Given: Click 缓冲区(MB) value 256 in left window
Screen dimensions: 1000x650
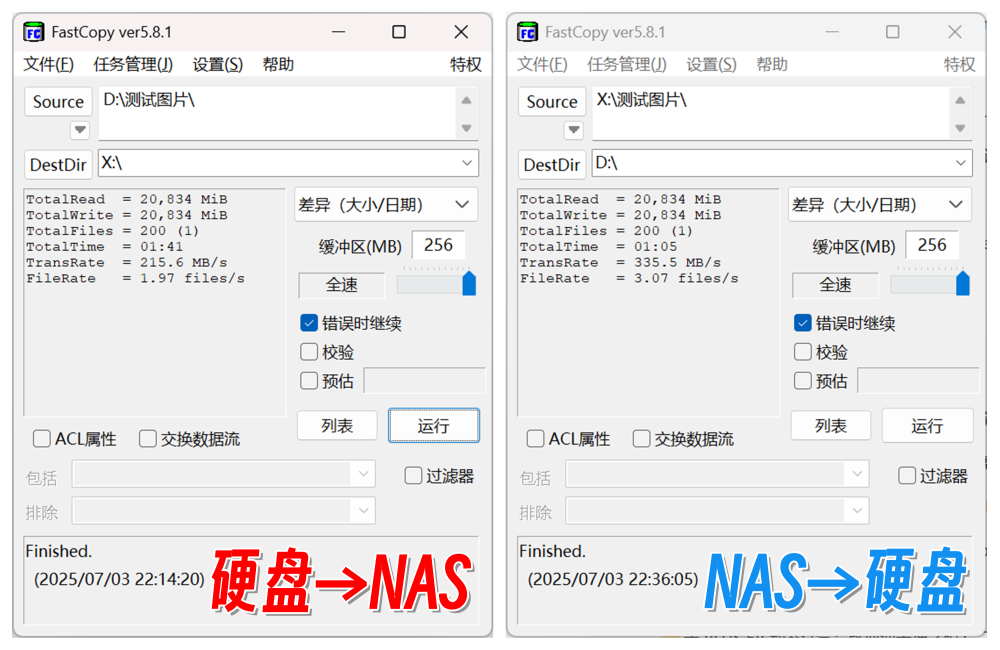Looking at the screenshot, I should (438, 246).
